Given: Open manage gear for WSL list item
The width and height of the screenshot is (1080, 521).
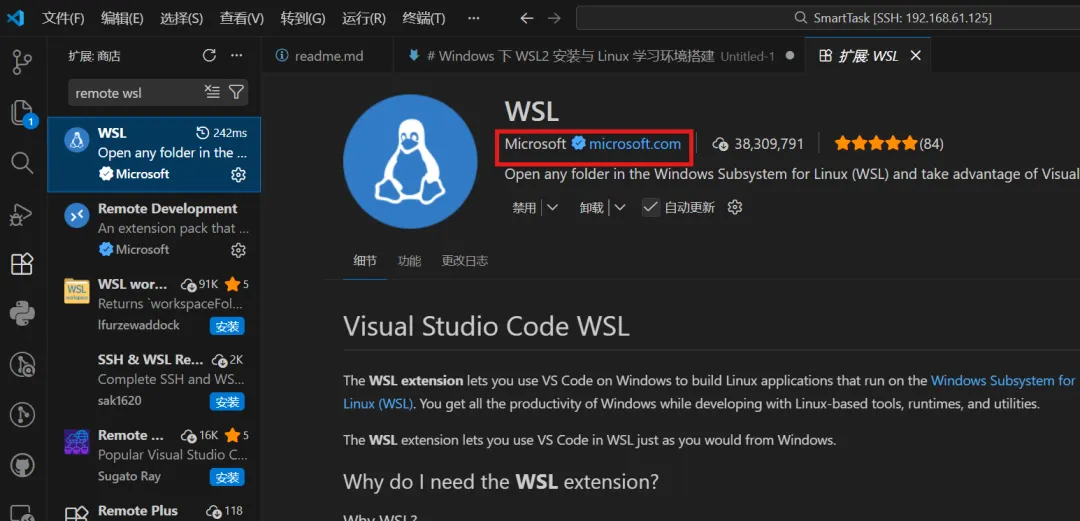Looking at the screenshot, I should pyautogui.click(x=238, y=175).
